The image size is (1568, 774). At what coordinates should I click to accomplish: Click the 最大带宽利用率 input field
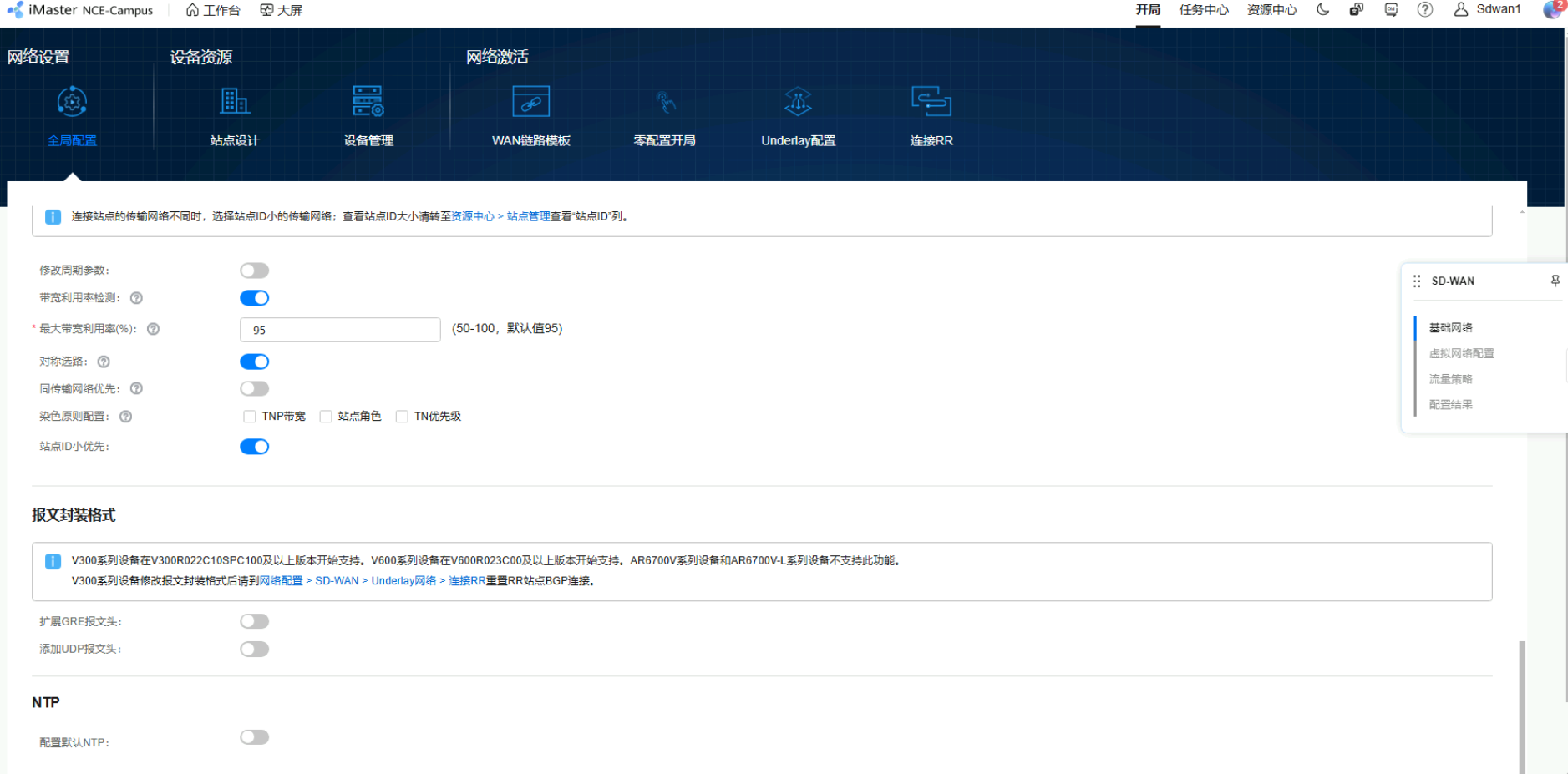(340, 330)
